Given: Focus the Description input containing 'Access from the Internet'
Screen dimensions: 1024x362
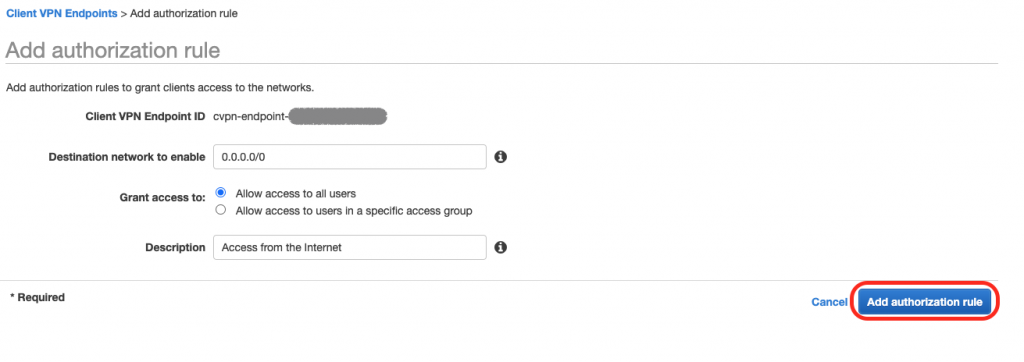Looking at the screenshot, I should 349,247.
